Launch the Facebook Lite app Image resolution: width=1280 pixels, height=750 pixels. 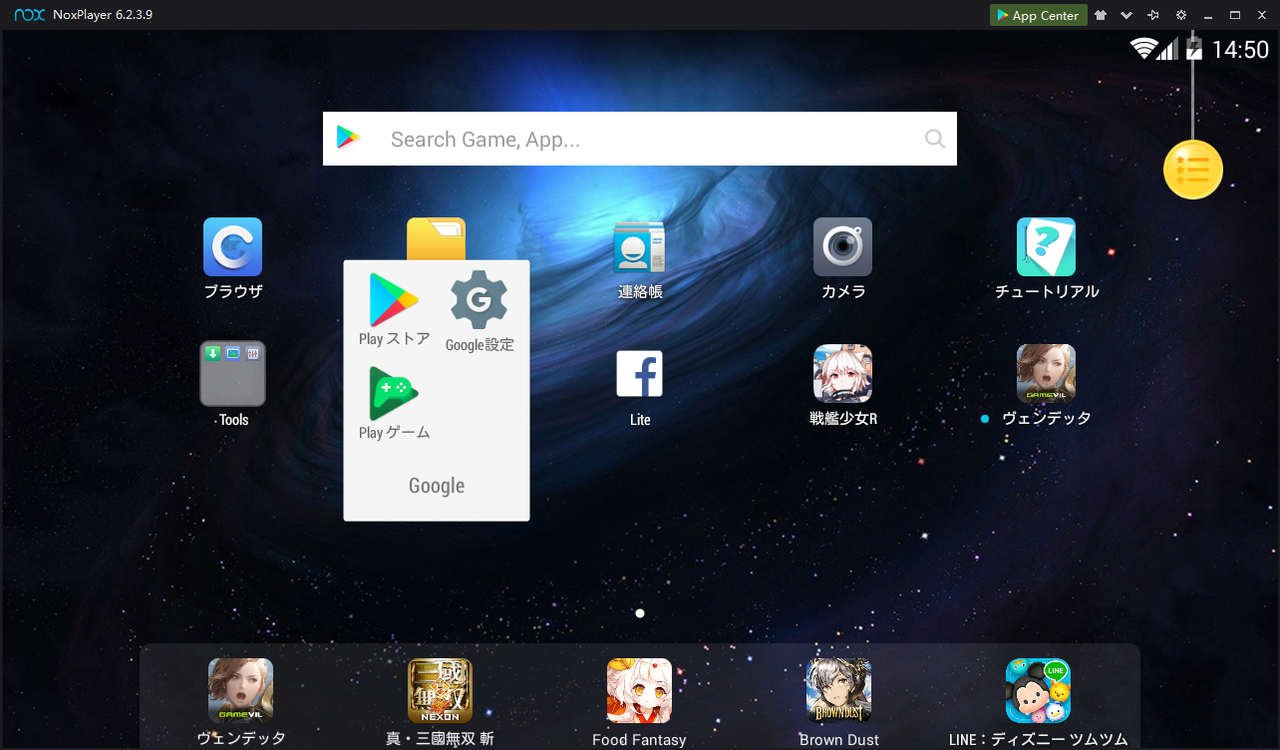point(639,372)
